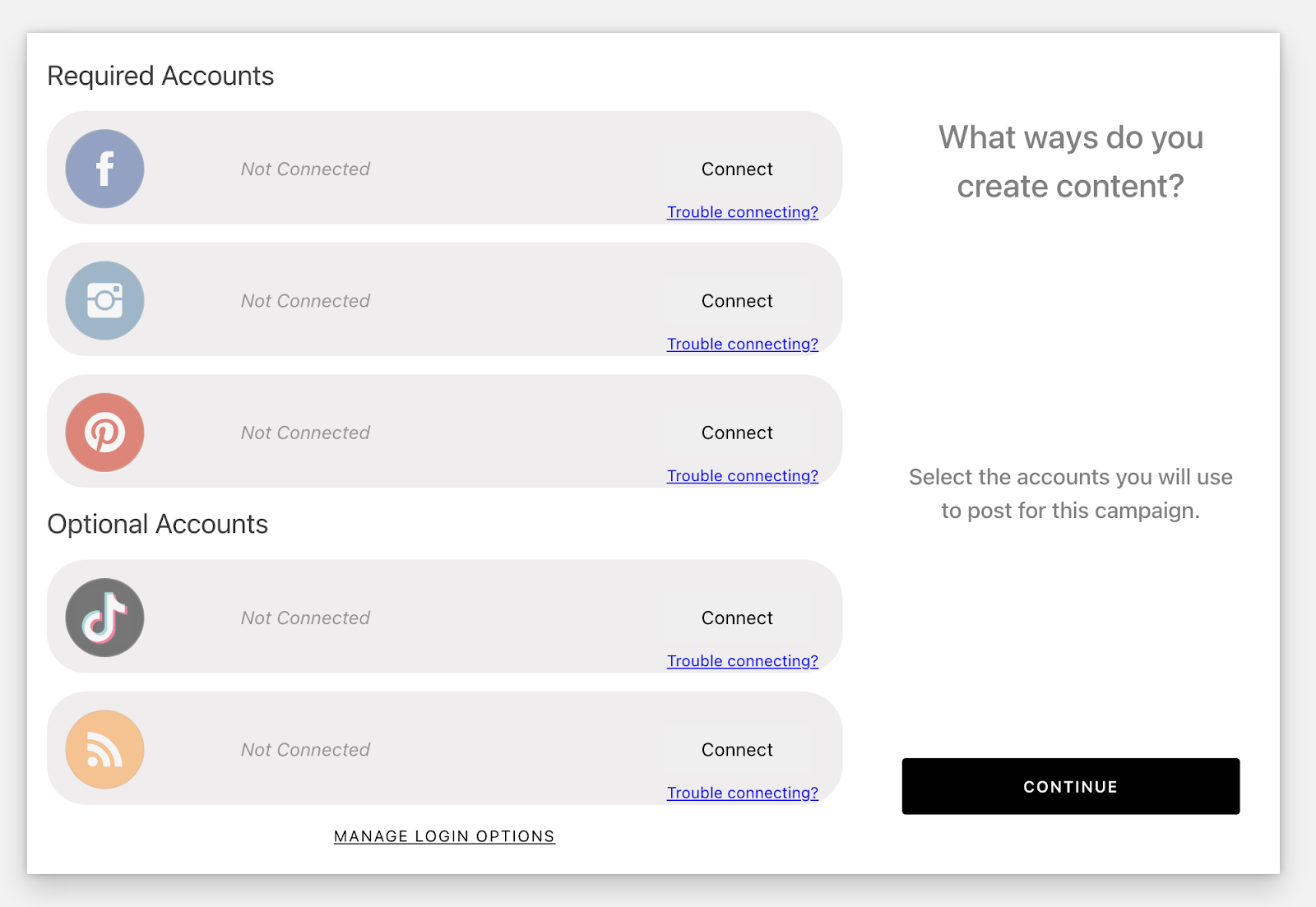Screen dimensions: 1316x907
Task: Click the black Continue button
Action: click(1071, 786)
